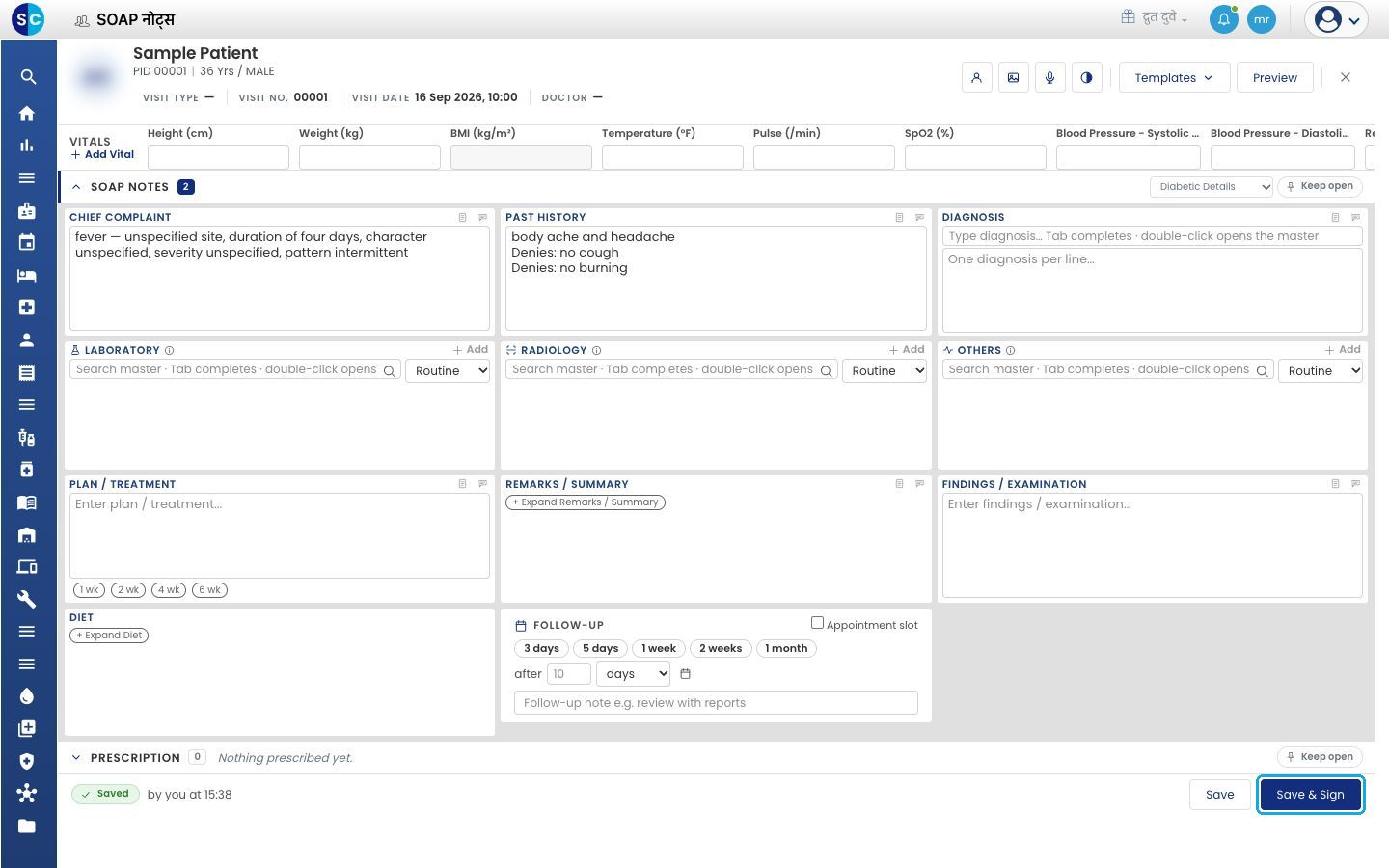
Task: Open the Diabetic Details dropdown
Action: tap(1212, 187)
